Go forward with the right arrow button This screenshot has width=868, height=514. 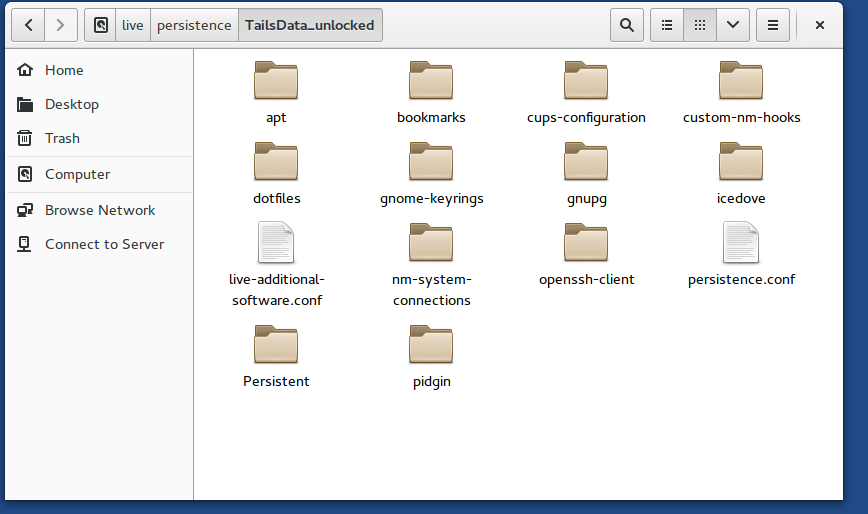coord(60,25)
